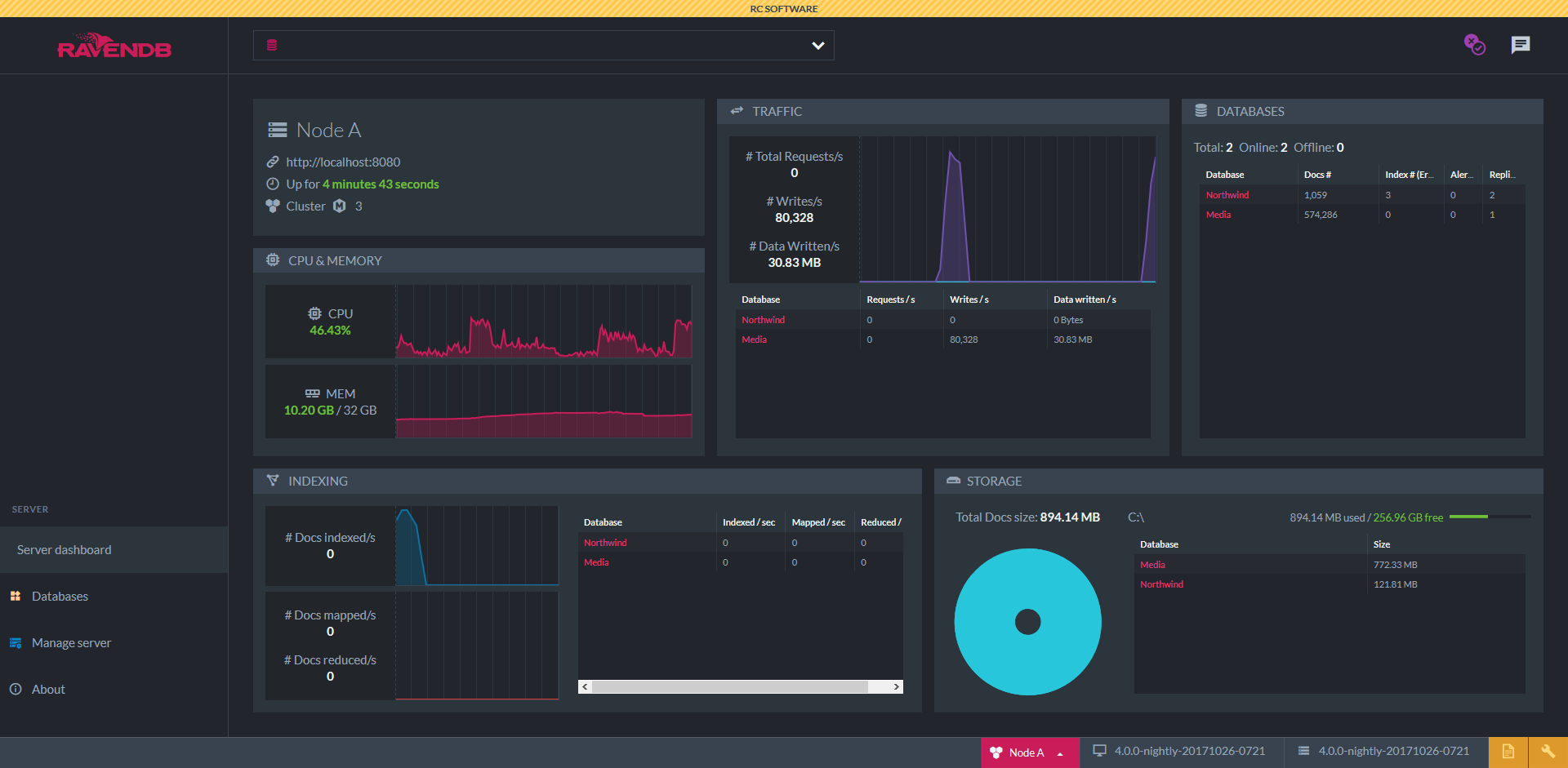
Task: Click the Cluster member node hexagon icon
Action: click(x=340, y=206)
